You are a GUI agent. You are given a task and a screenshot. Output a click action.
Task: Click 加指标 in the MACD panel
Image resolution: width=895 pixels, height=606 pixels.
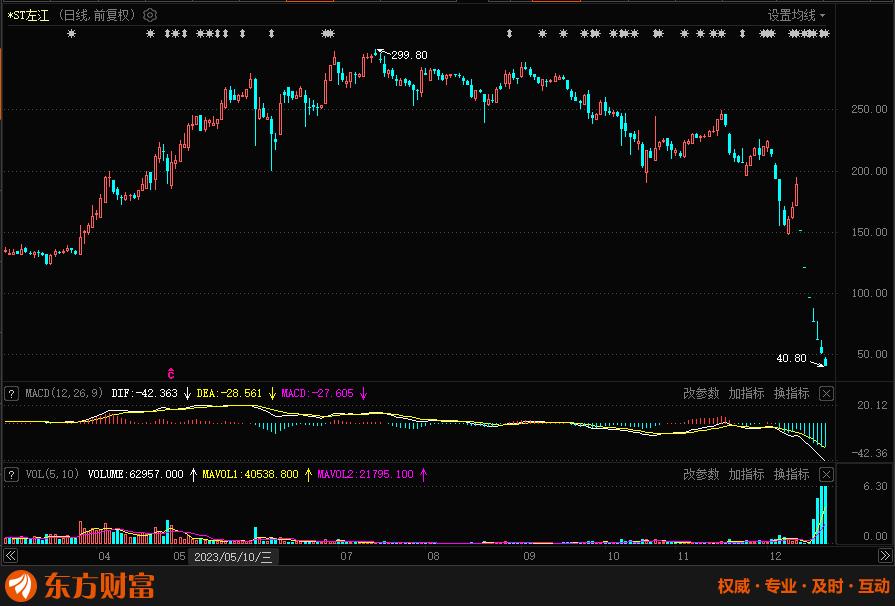[x=746, y=394]
